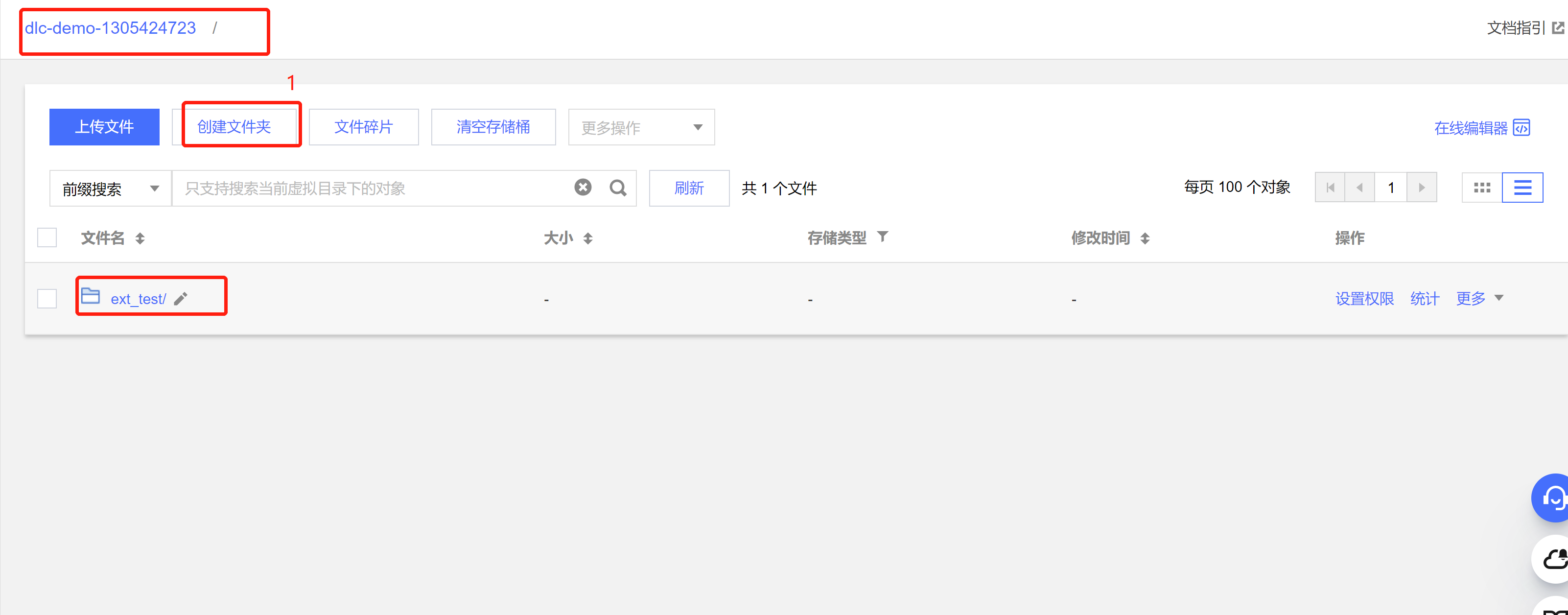Select all files header checkbox
The image size is (1568, 615).
point(47,237)
